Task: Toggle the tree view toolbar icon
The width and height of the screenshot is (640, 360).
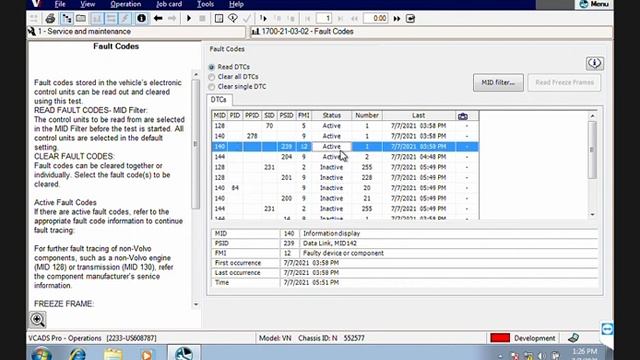Action: coord(66,18)
